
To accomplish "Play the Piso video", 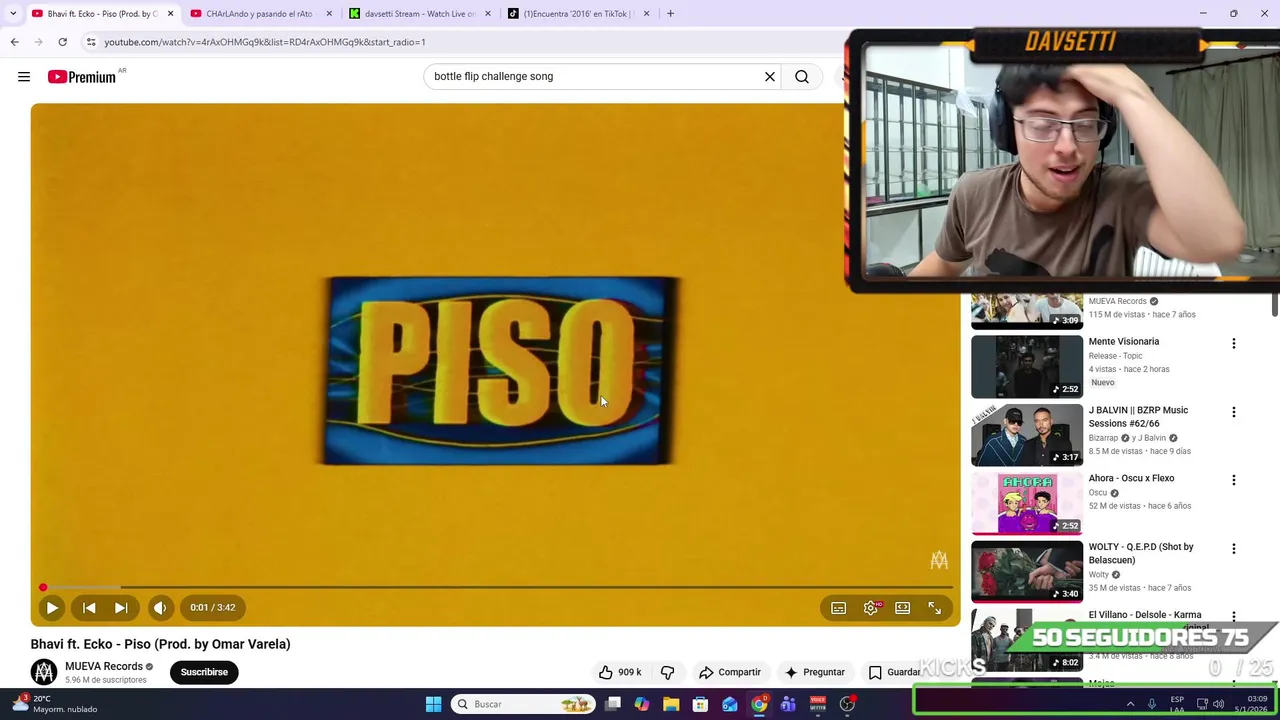I will [x=52, y=607].
